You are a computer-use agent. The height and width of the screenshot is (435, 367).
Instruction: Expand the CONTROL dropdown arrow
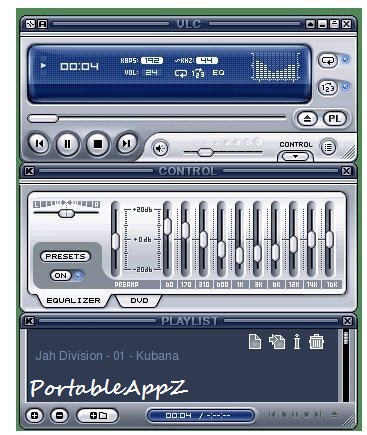point(295,156)
